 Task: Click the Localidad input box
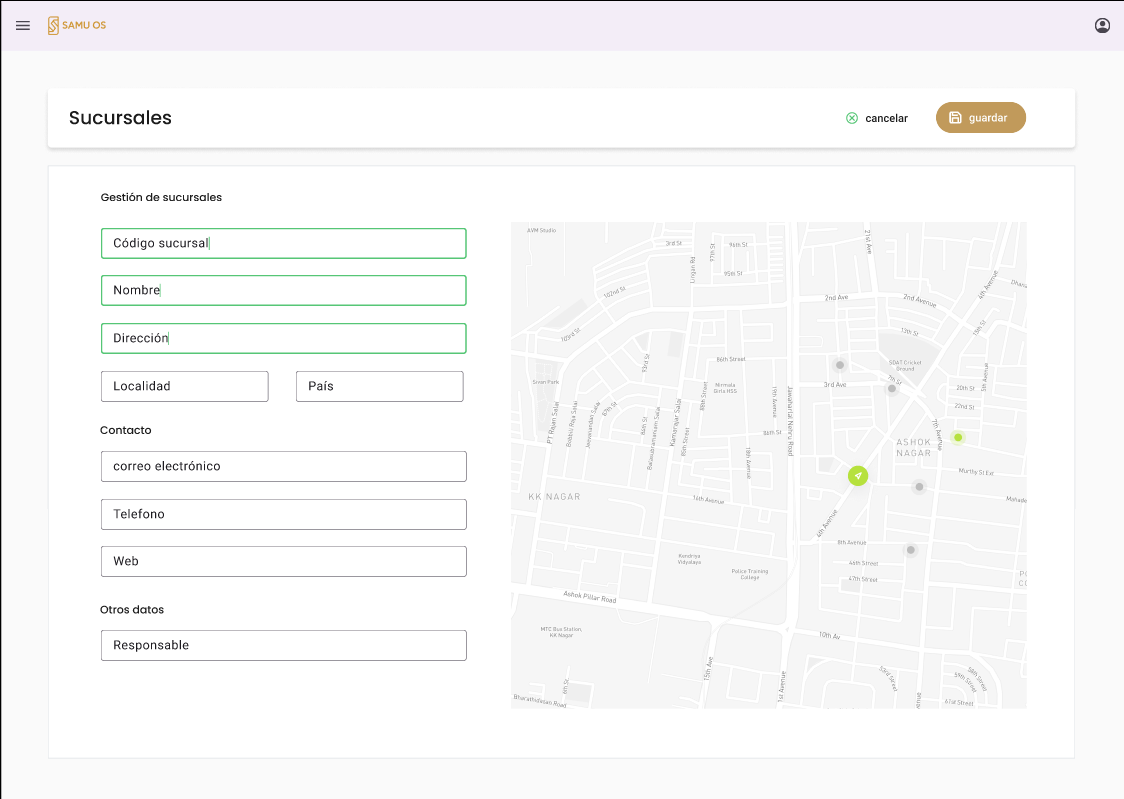tap(184, 386)
